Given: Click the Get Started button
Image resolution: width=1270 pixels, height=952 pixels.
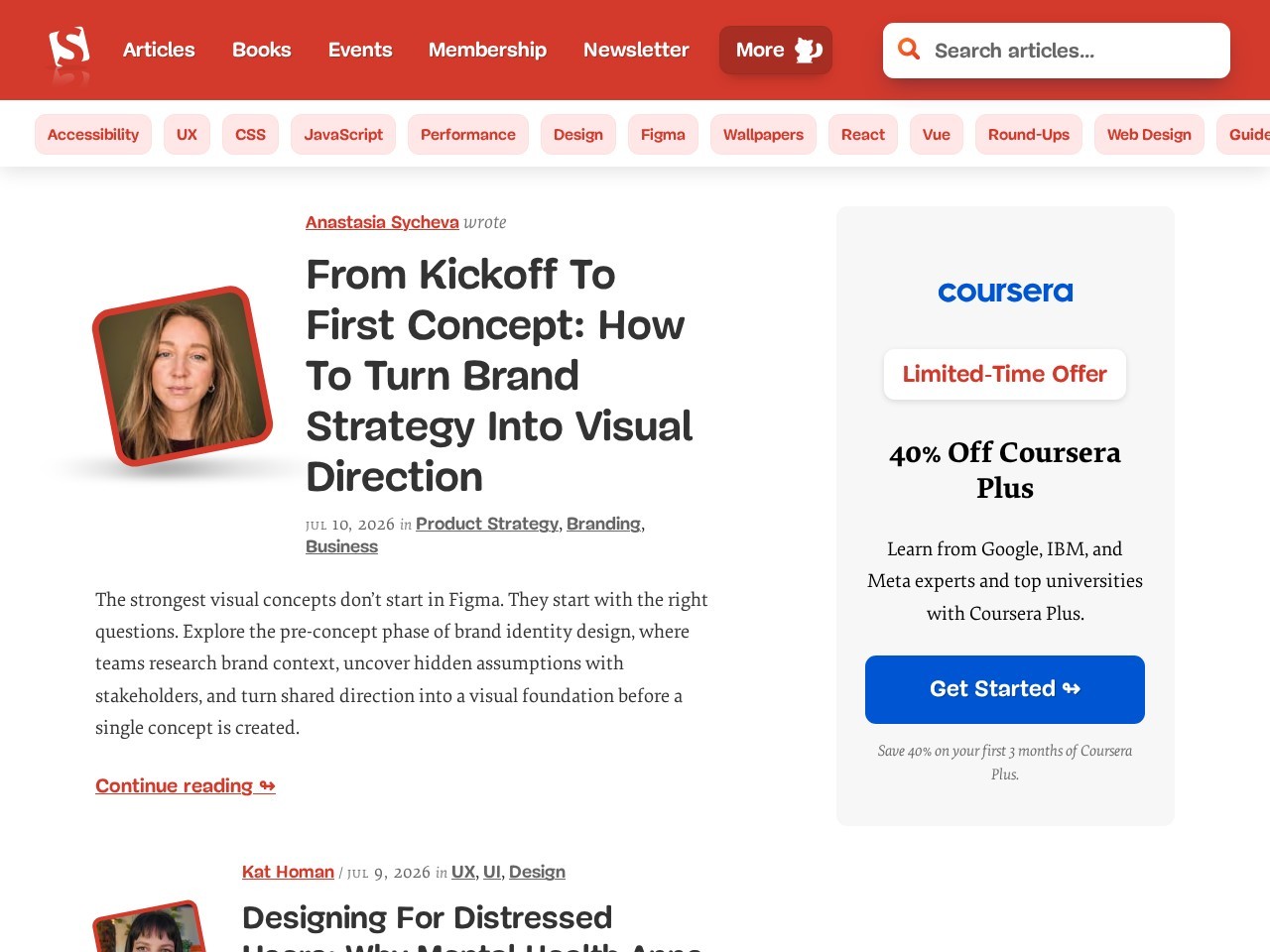Looking at the screenshot, I should 1005,689.
